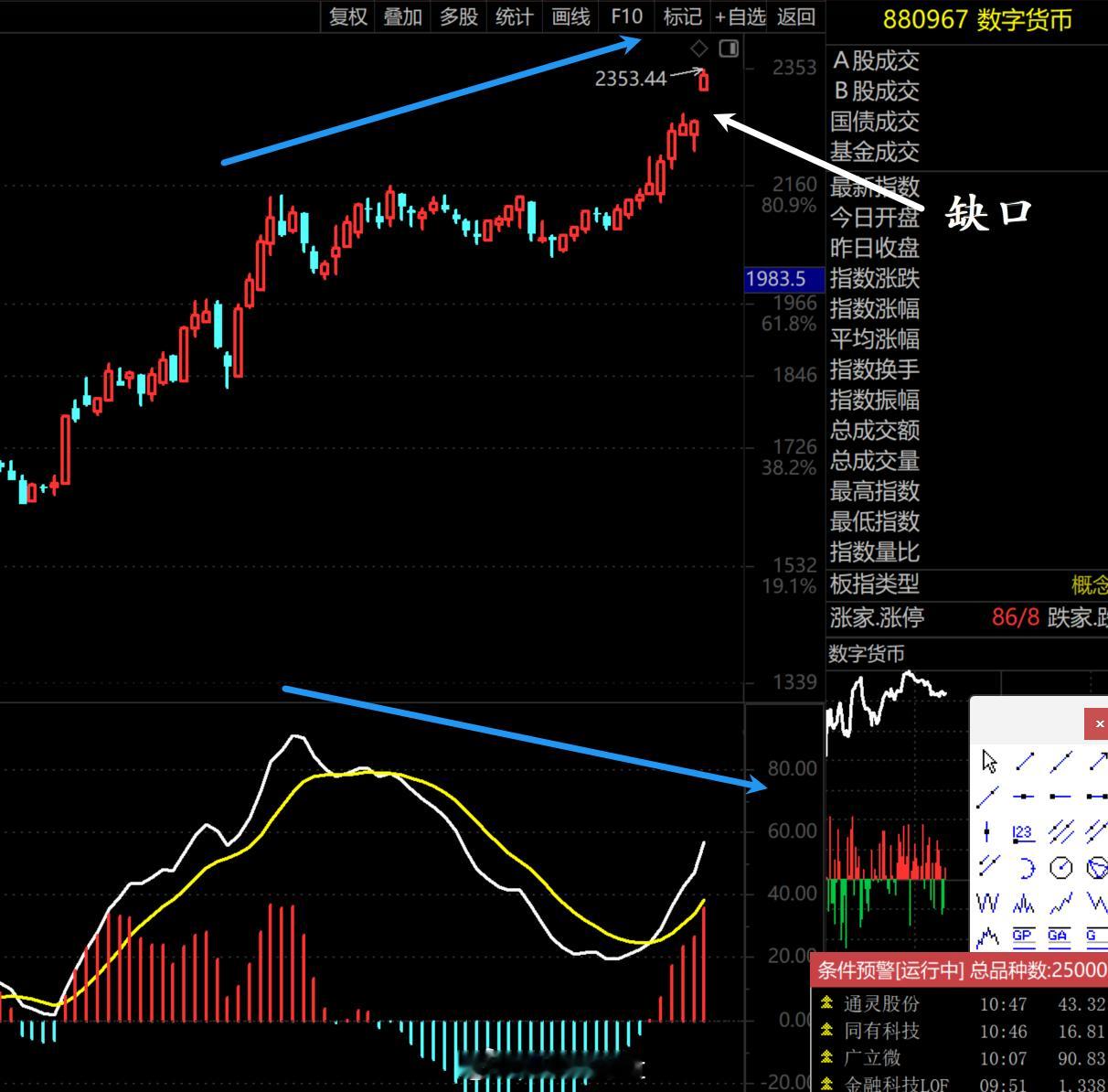
Task: Click the alert bell icon beside 通灵股份
Action: (826, 1003)
